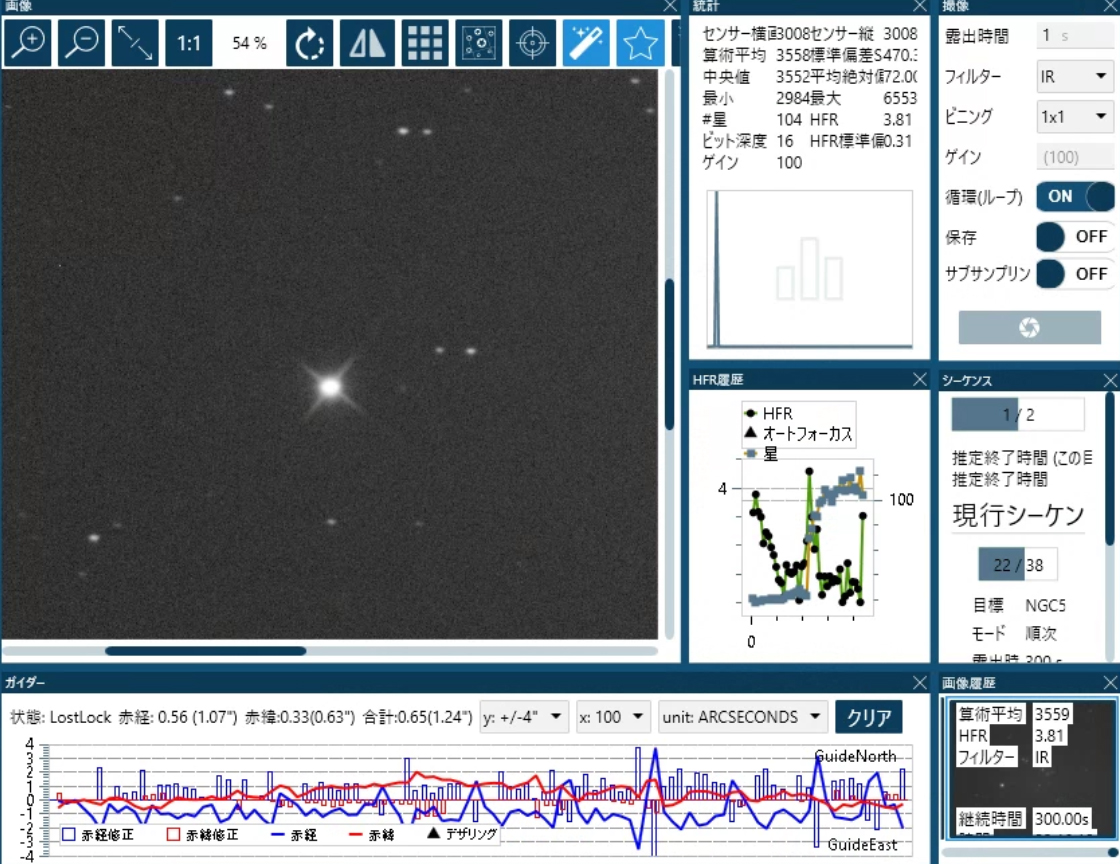Screen dimensions: 1120x864
Task: Turn off the 循環(ループ) loop switch
Action: [1075, 196]
